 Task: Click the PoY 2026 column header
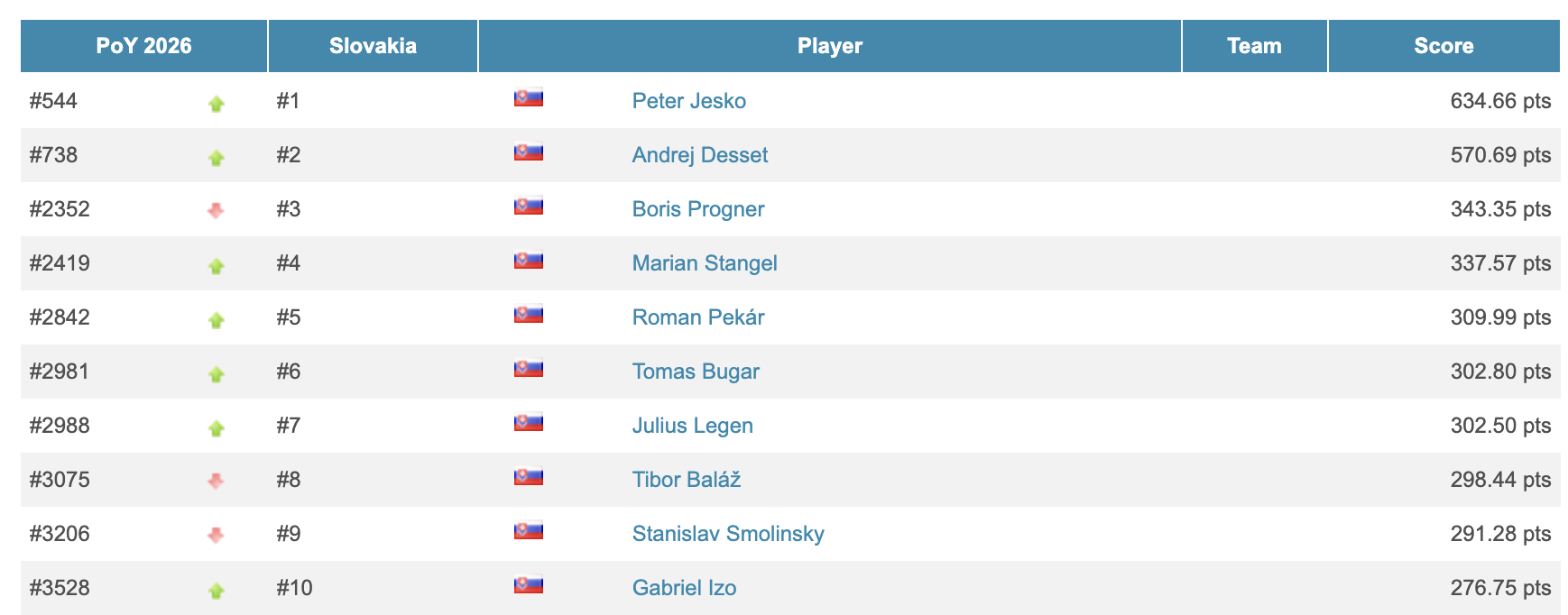click(143, 46)
